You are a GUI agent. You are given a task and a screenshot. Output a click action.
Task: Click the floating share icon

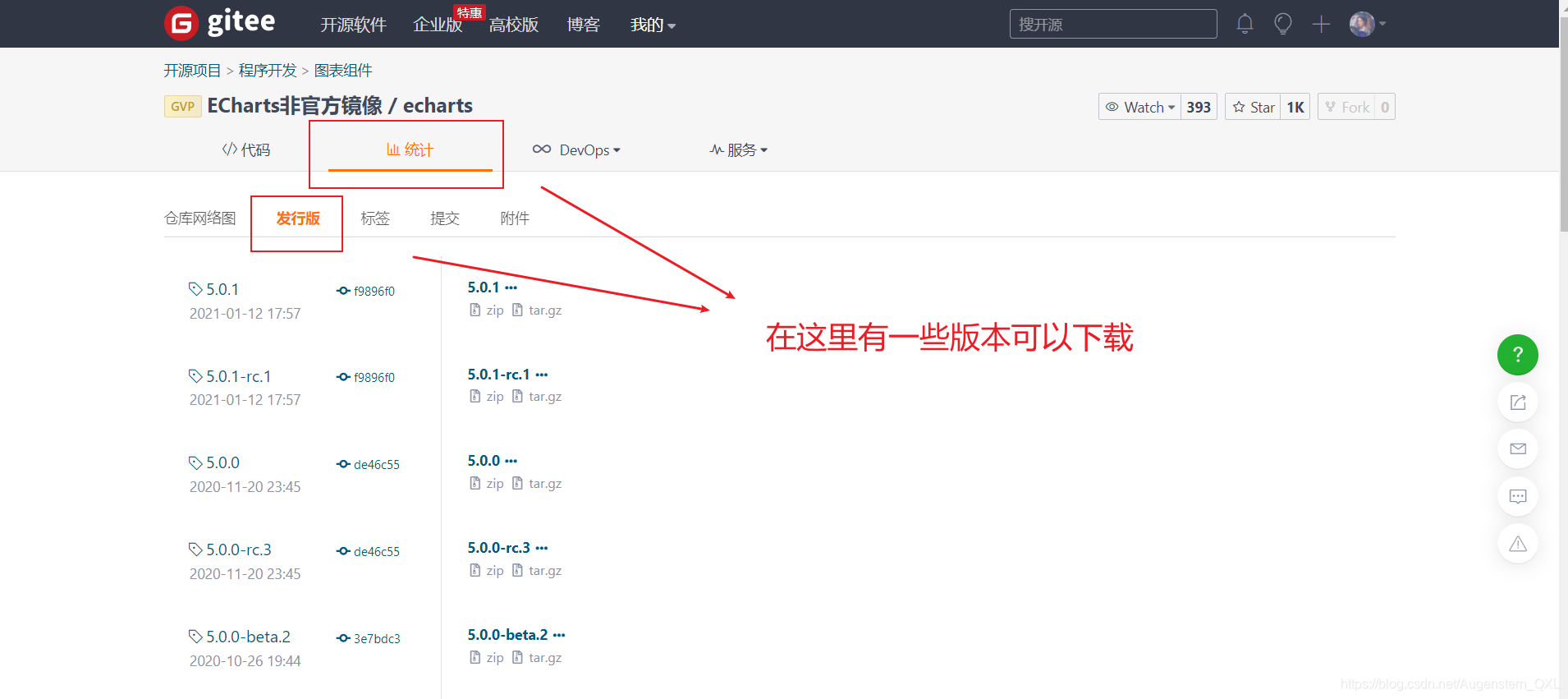point(1518,402)
